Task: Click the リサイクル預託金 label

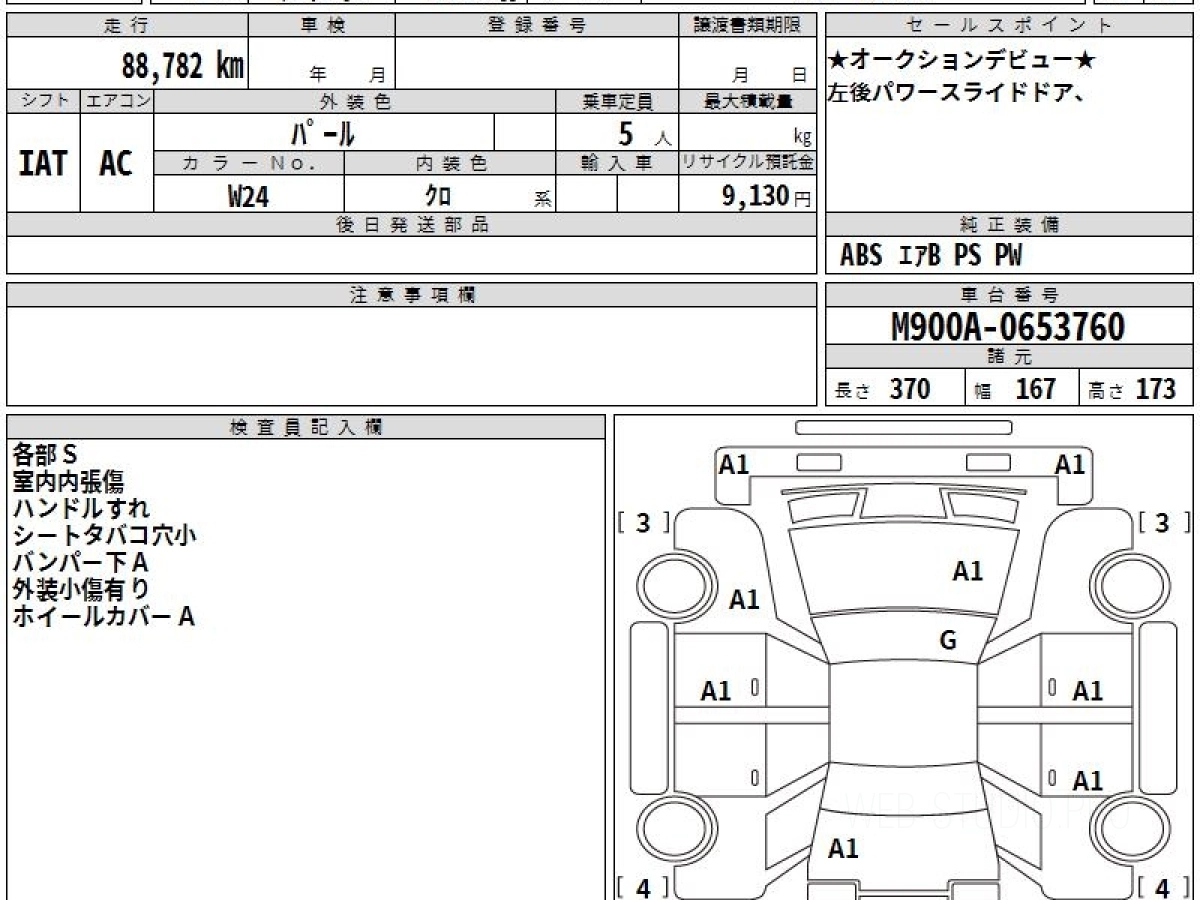Action: [x=747, y=163]
